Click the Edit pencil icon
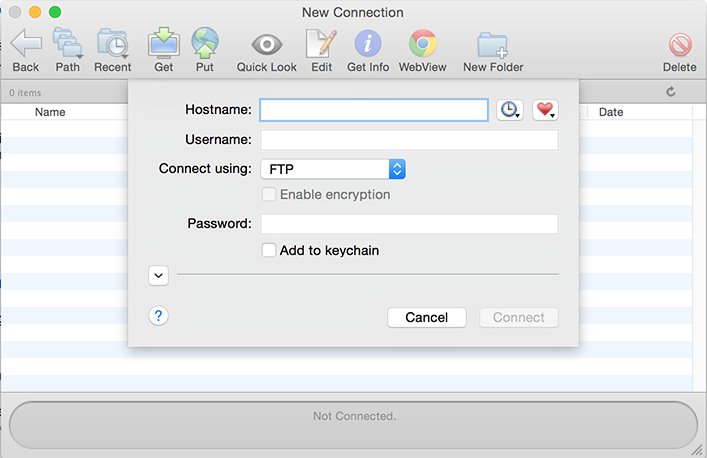 [x=321, y=45]
